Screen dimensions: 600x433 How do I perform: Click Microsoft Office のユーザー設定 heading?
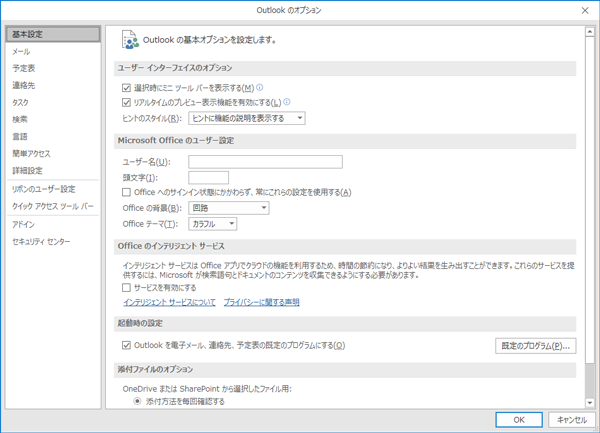[176, 140]
